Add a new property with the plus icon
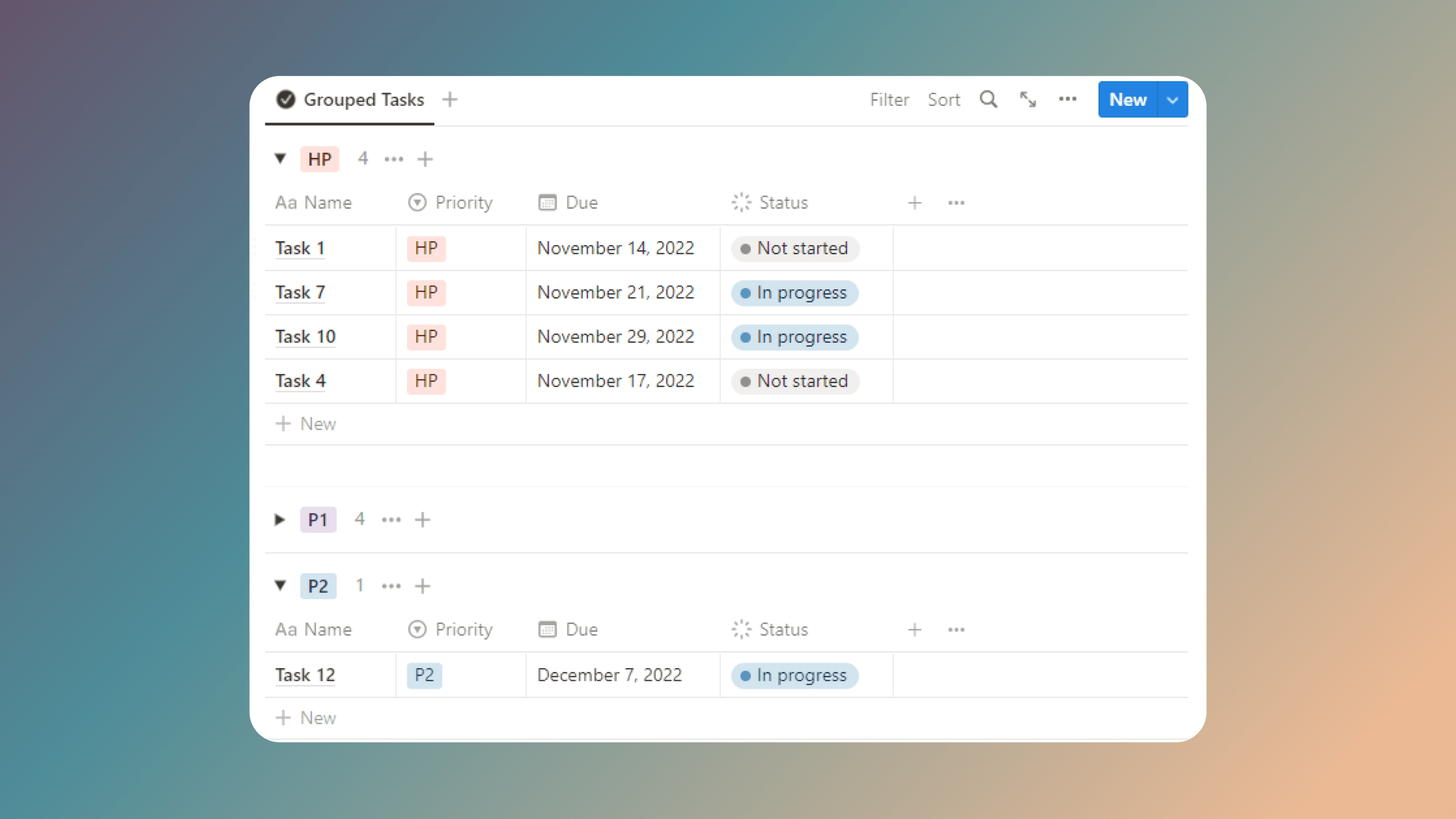Viewport: 1456px width, 819px height. (914, 202)
